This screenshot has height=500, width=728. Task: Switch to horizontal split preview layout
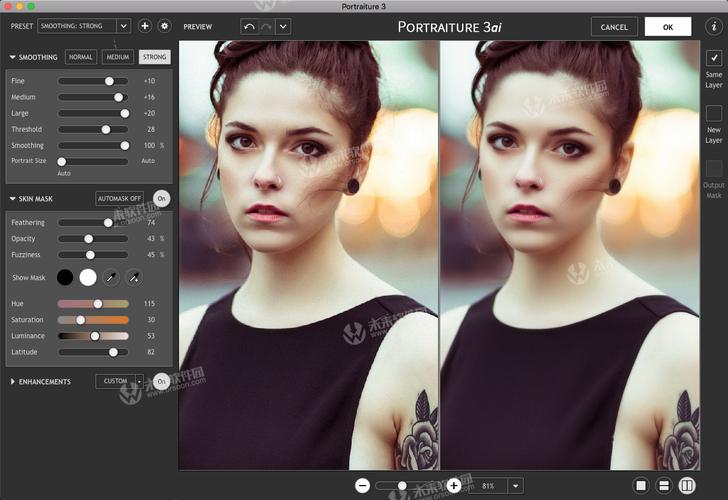click(664, 486)
